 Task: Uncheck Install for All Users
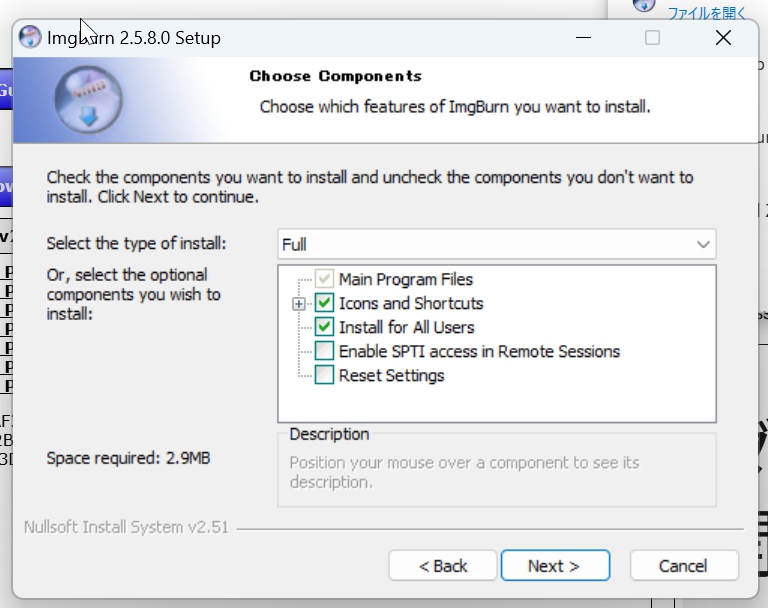tap(324, 327)
